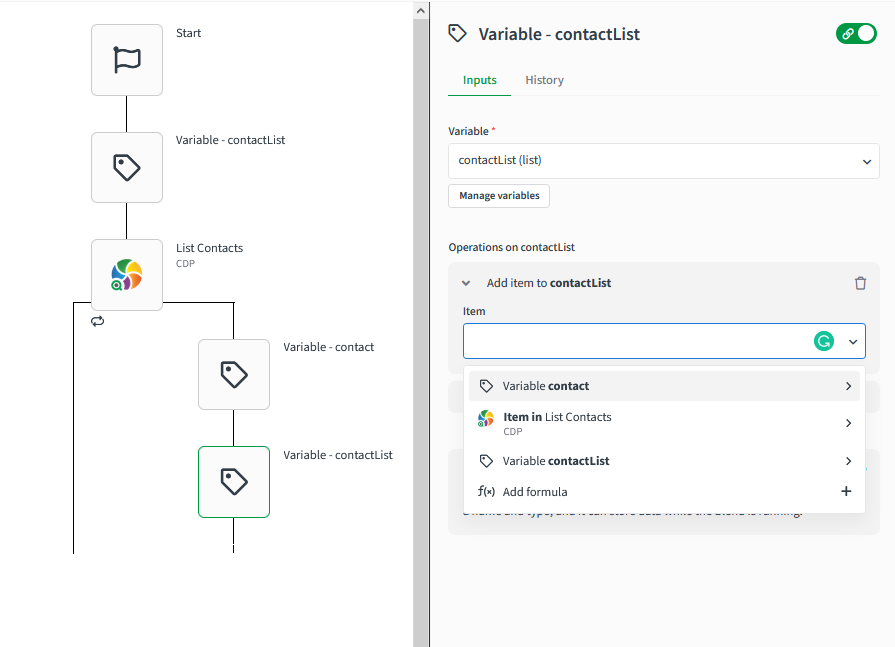
Task: Click the Grammarly icon in Item field
Action: (823, 341)
